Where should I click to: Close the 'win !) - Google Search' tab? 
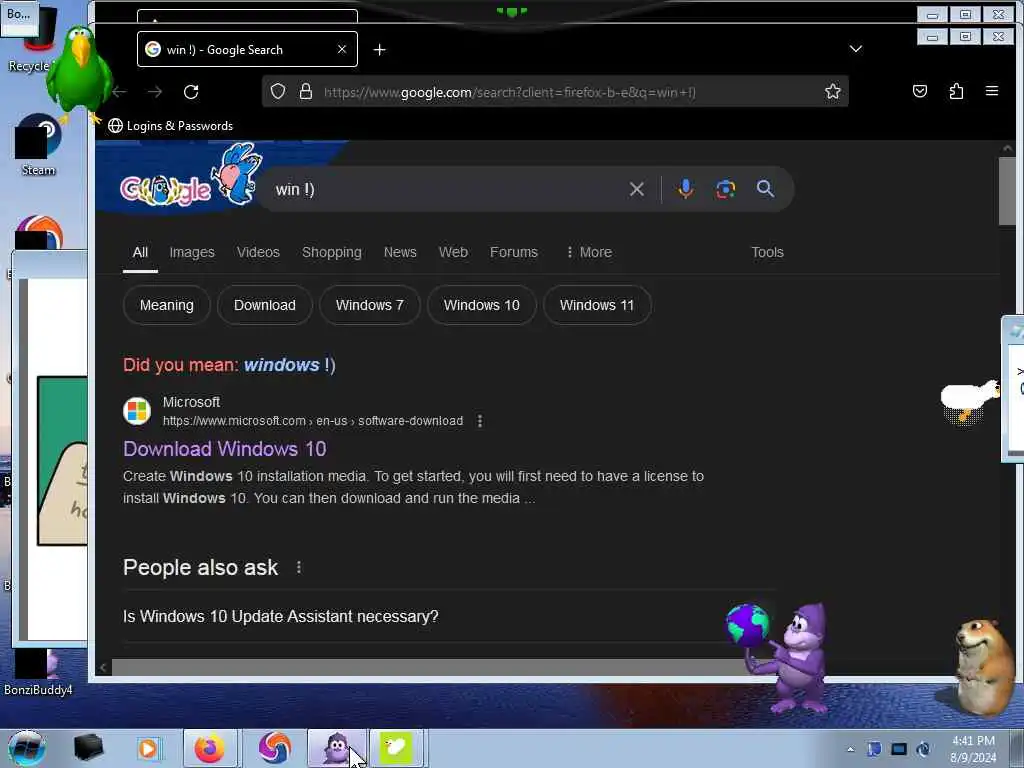coord(342,49)
